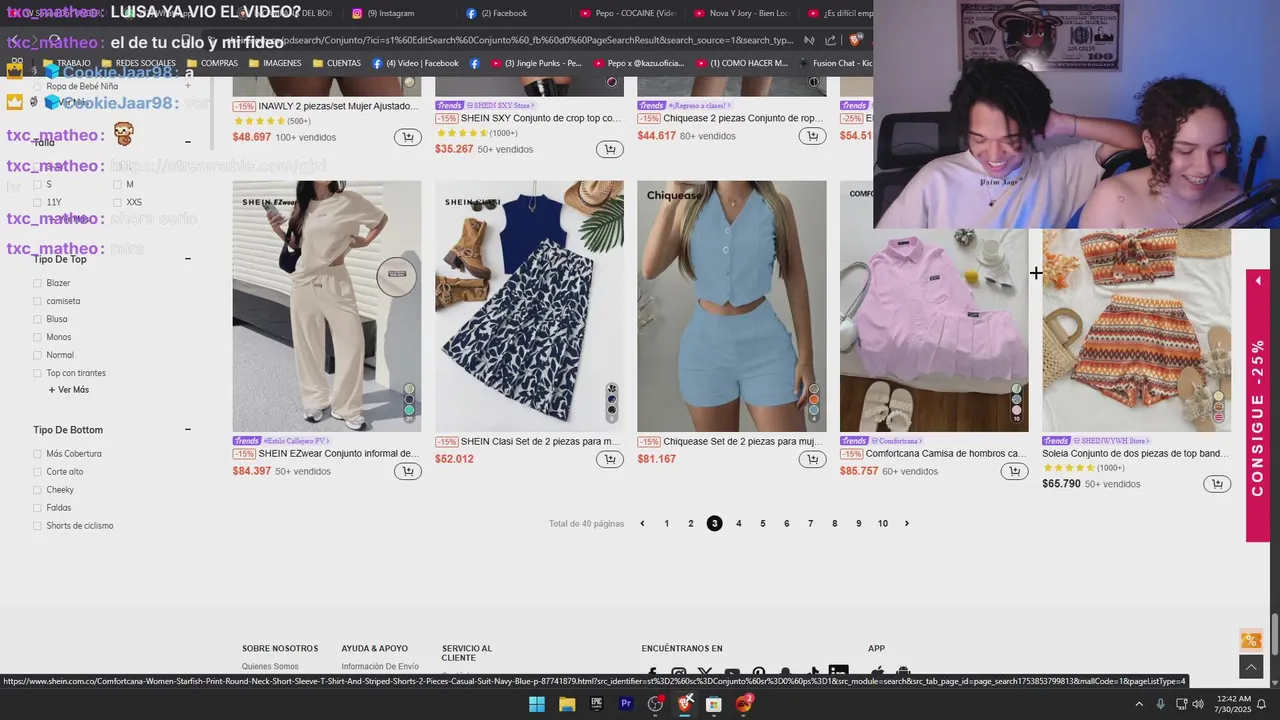Check the Corte alto filter
This screenshot has width=1280, height=720.
[x=38, y=472]
